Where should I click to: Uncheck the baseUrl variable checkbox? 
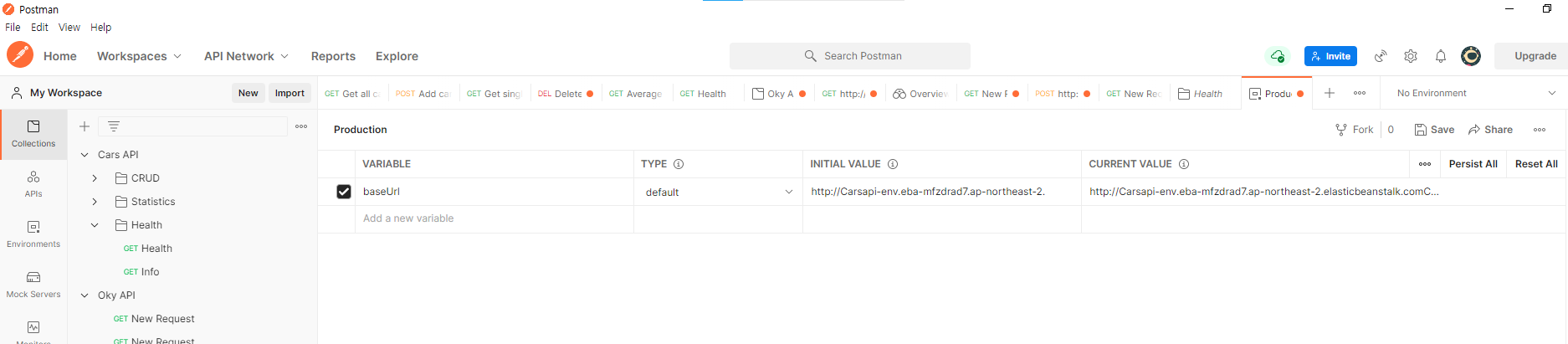344,192
